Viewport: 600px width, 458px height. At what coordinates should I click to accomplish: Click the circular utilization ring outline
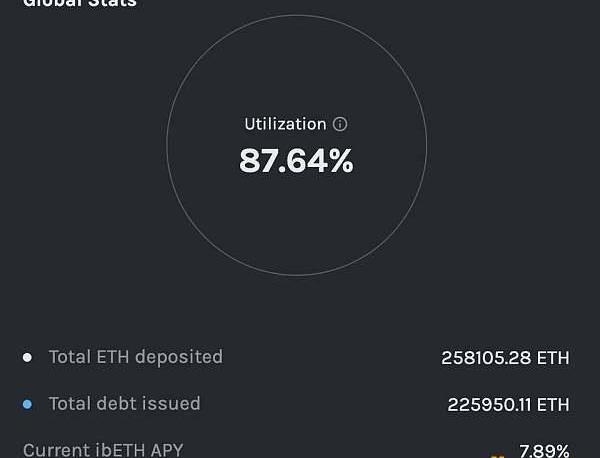tap(167, 146)
